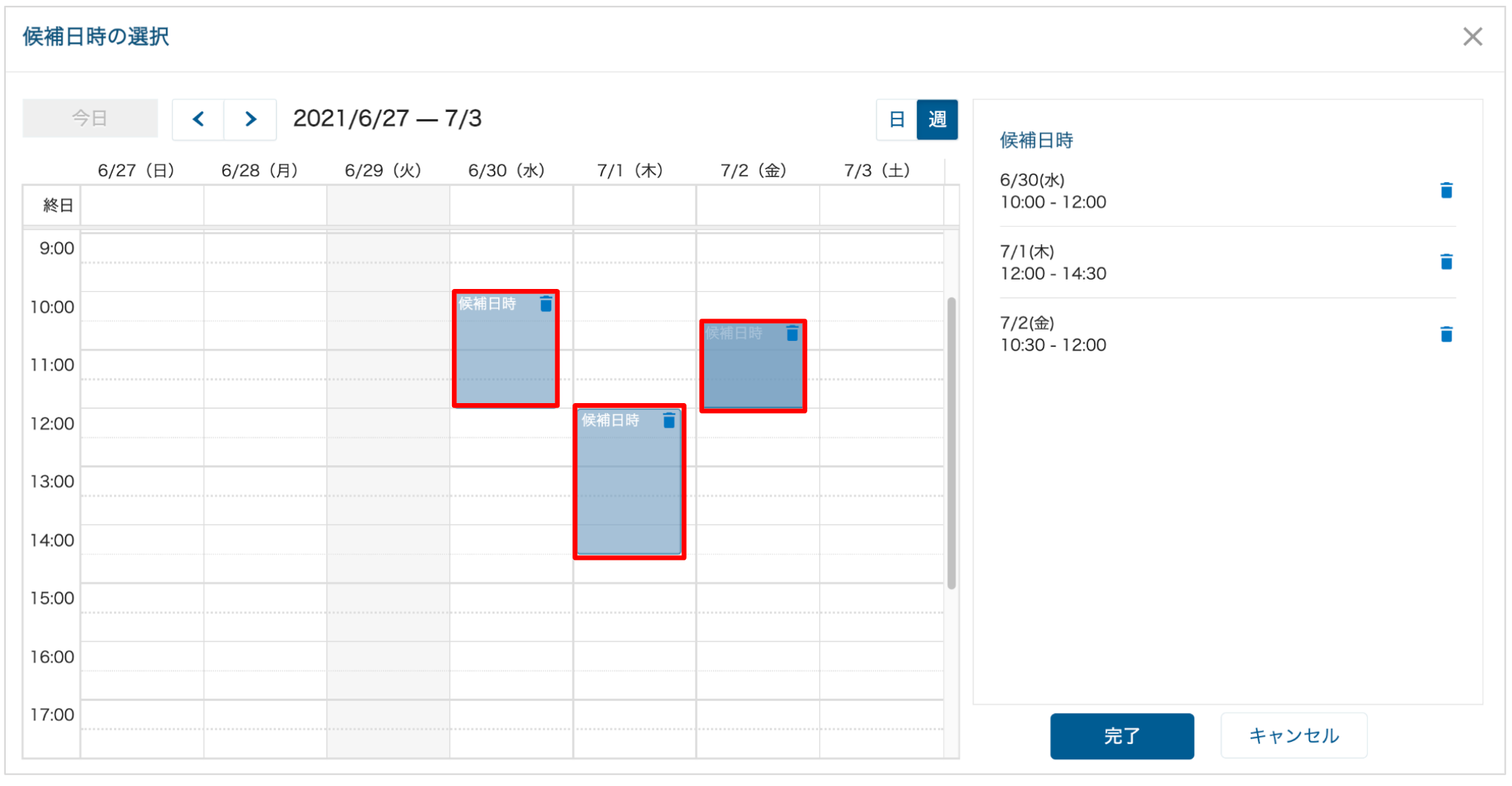Image resolution: width=1512 pixels, height=786 pixels.
Task: Remove 7/1(木) 12:00 - 14:30 from list
Action: [x=1446, y=262]
